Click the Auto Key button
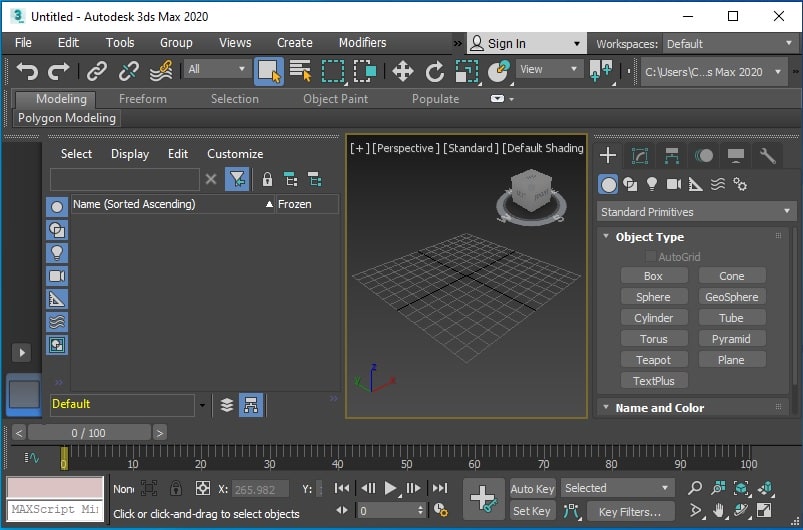Screen dimensions: 803x530 point(533,489)
